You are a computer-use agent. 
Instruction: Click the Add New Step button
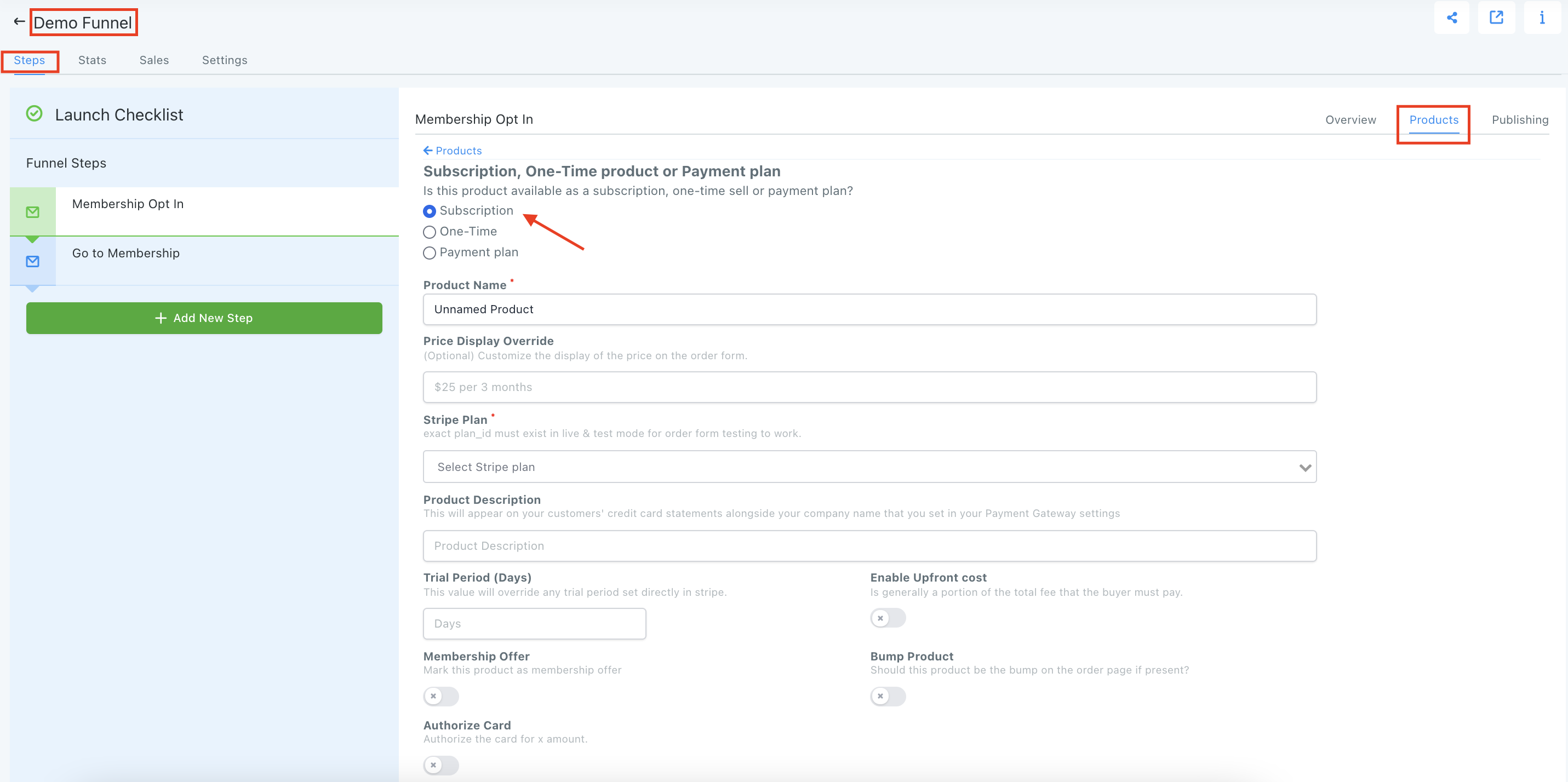204,318
